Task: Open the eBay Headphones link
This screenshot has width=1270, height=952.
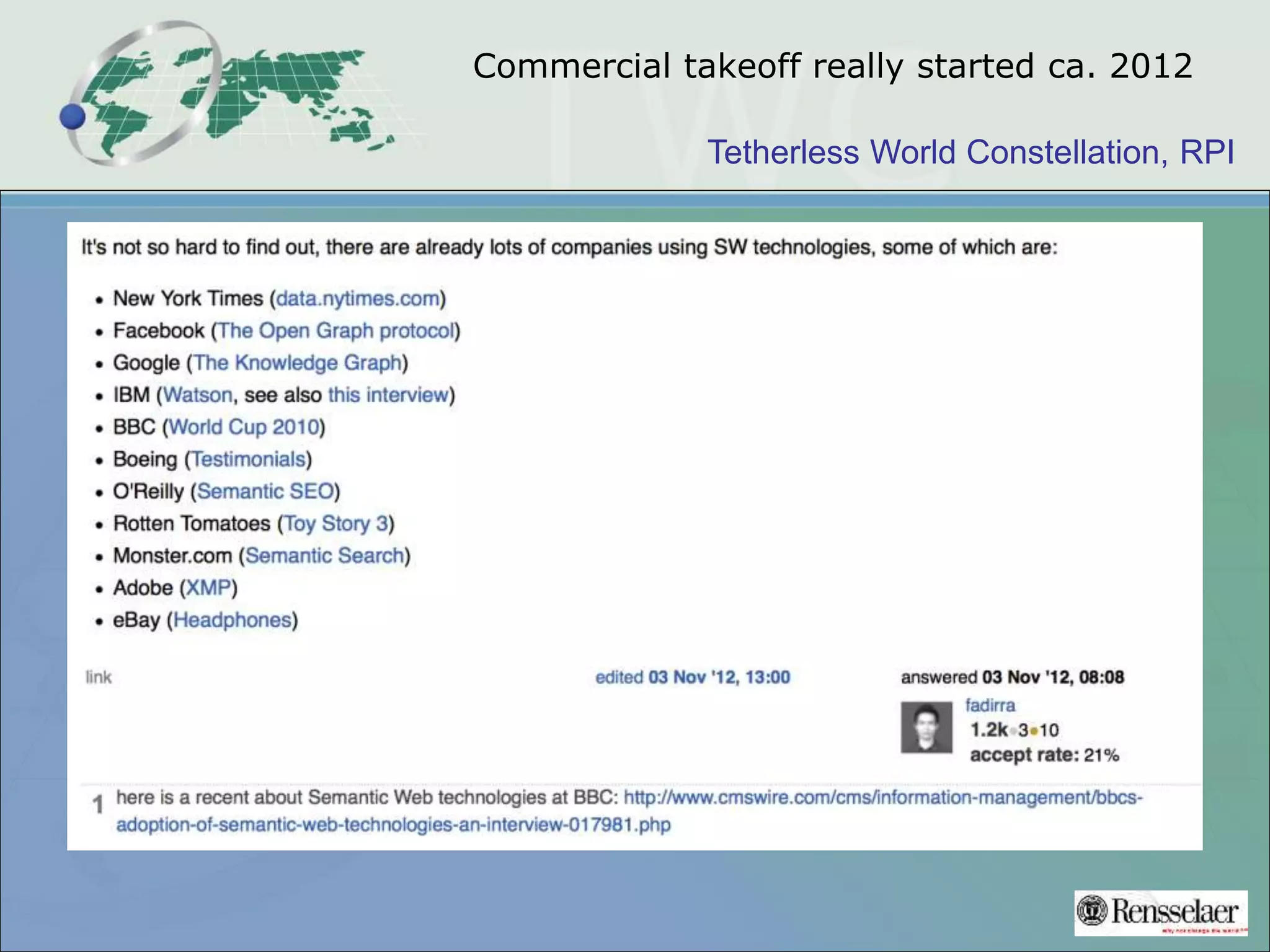Action: pos(232,620)
